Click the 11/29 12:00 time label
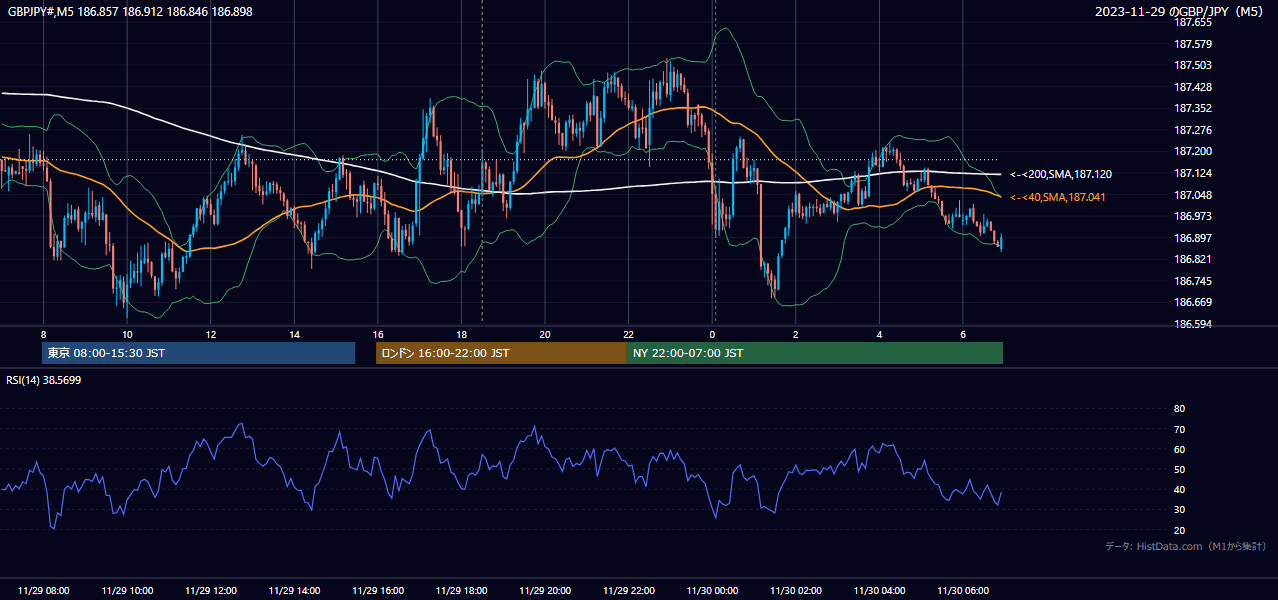Image resolution: width=1278 pixels, height=600 pixels. tap(211, 591)
